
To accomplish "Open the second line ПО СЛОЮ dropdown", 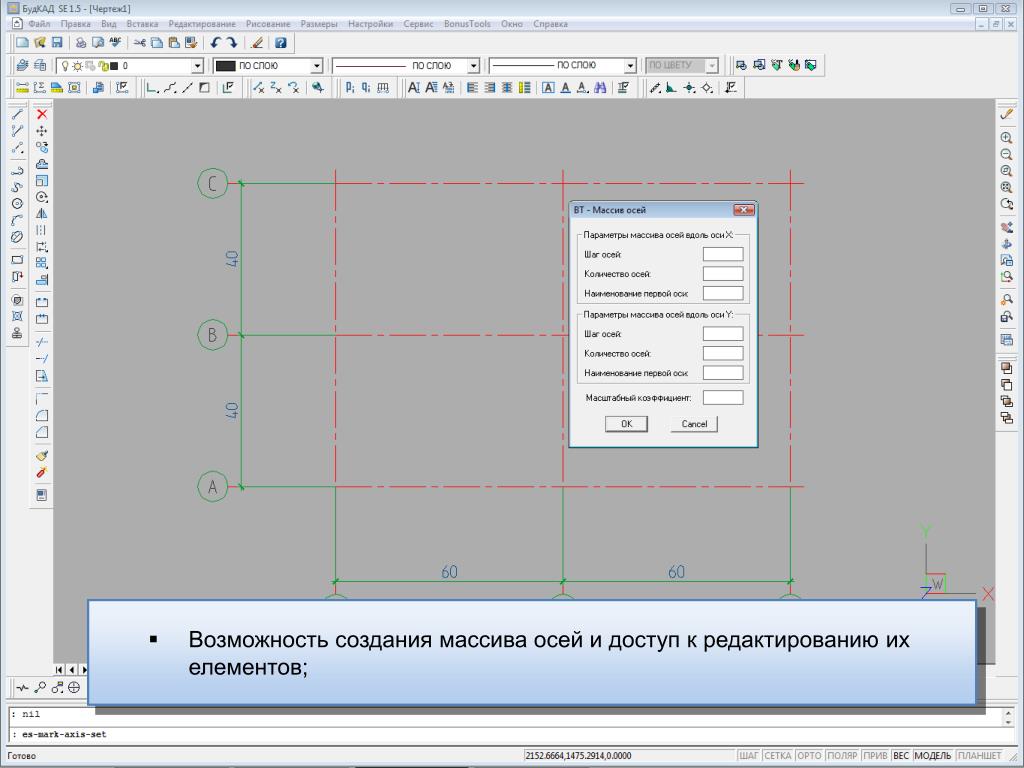I will point(630,66).
